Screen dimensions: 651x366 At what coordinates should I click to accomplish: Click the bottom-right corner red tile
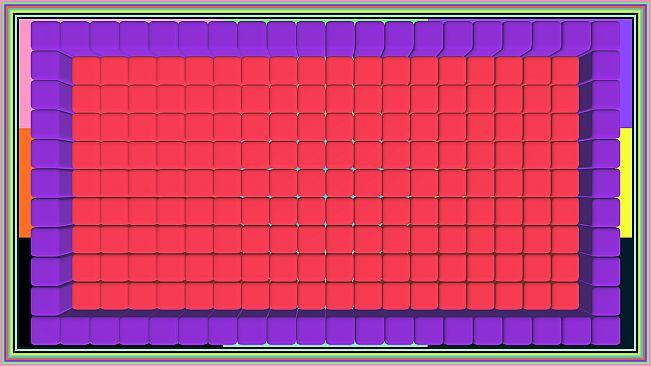tap(565, 296)
